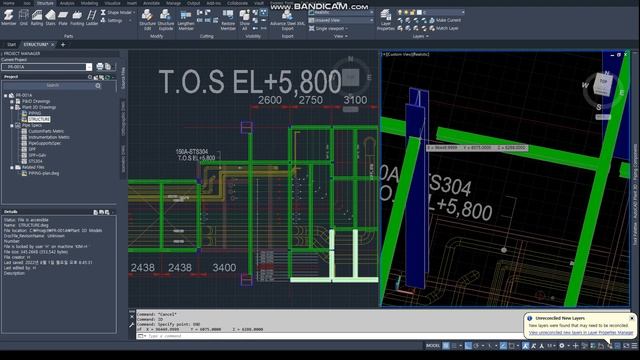
Task: Add a new drawing tab
Action: pos(63,44)
